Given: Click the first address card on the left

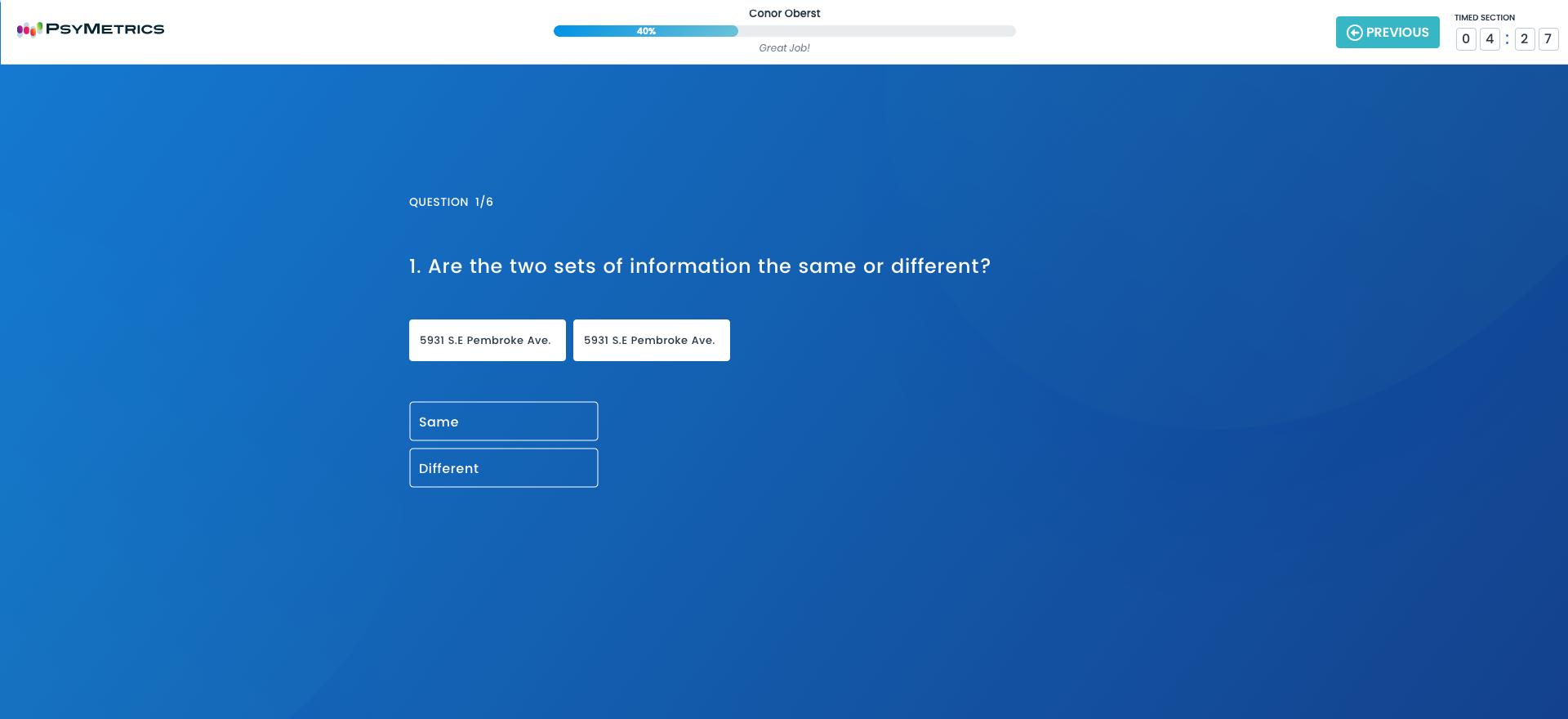Looking at the screenshot, I should (487, 341).
